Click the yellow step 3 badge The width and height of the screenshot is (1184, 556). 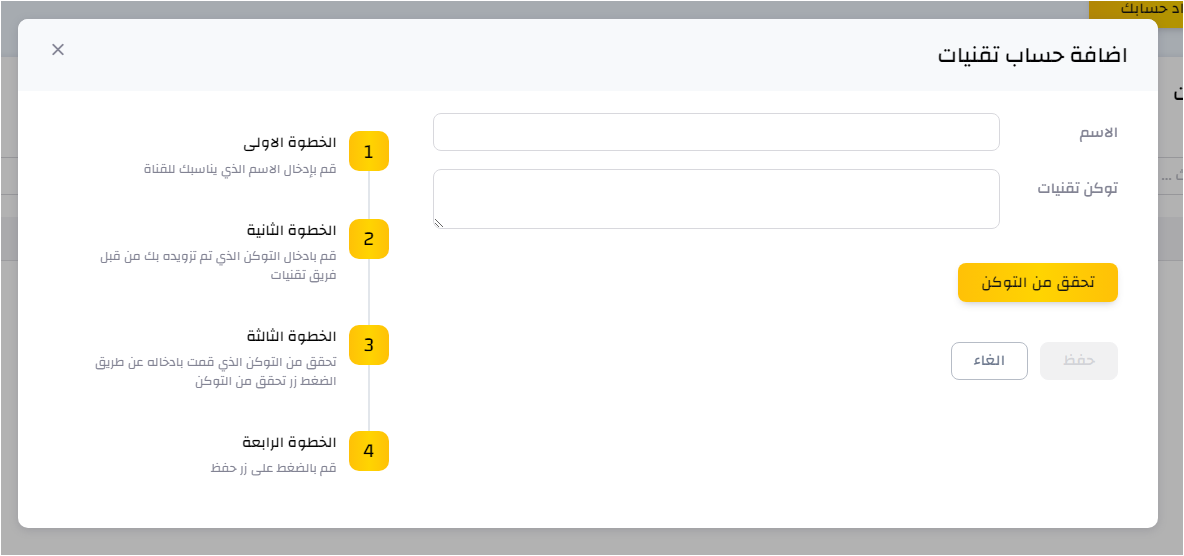[x=368, y=345]
